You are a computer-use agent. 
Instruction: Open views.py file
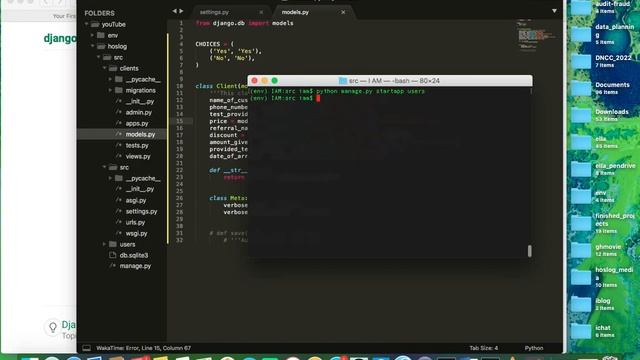tap(138, 156)
